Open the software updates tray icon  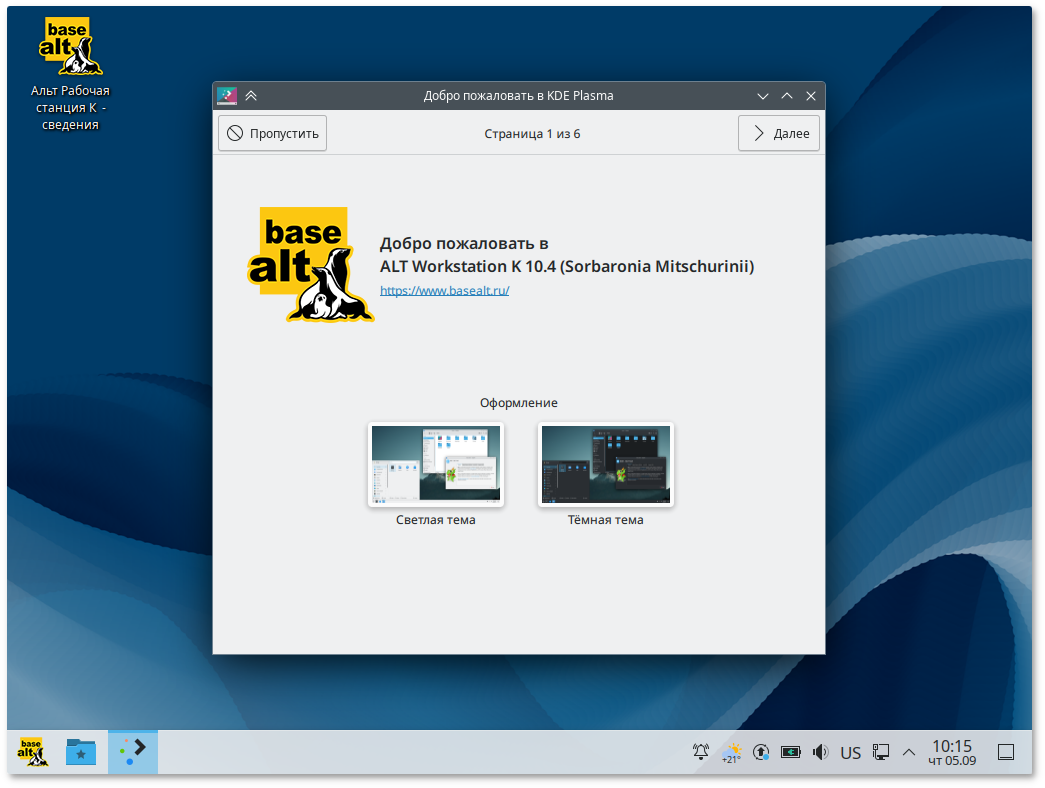[x=761, y=752]
